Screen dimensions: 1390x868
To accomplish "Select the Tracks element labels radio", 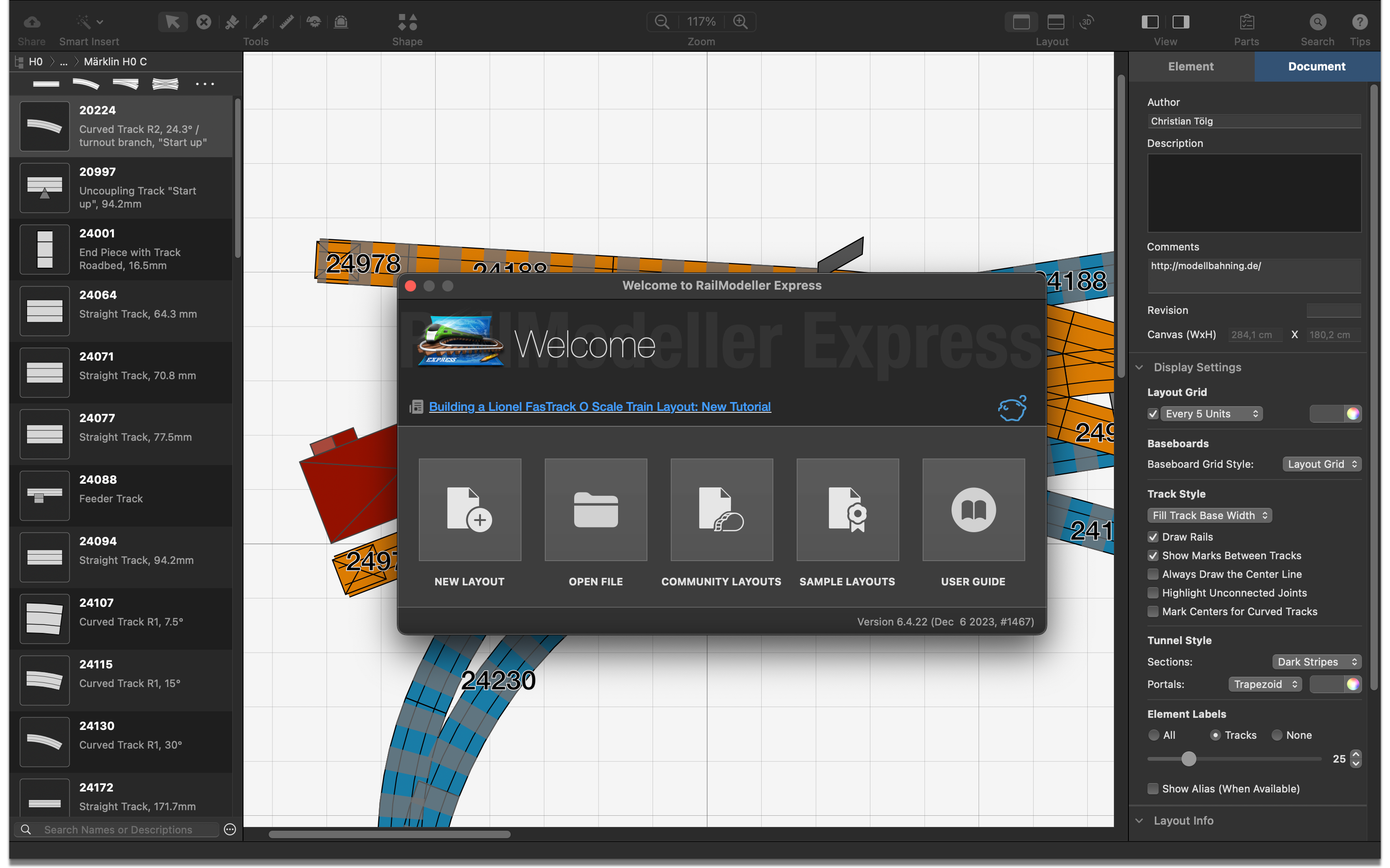I will click(x=1215, y=735).
